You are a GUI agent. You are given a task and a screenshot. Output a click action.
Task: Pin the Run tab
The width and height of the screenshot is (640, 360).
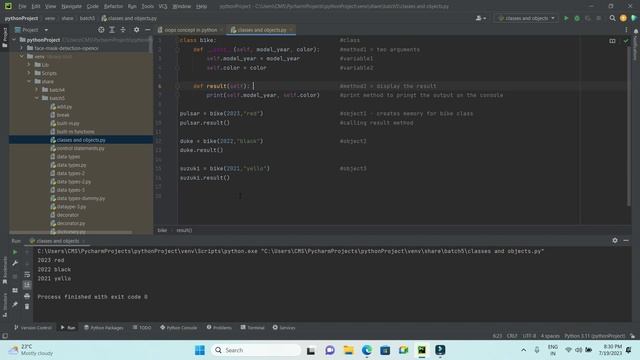15,304
